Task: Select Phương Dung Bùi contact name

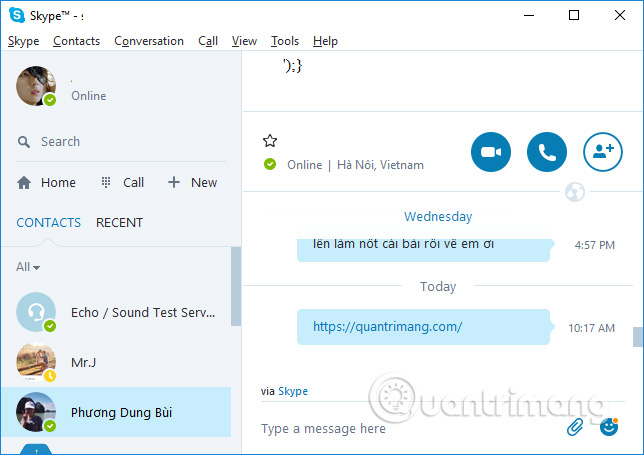Action: pyautogui.click(x=121, y=412)
